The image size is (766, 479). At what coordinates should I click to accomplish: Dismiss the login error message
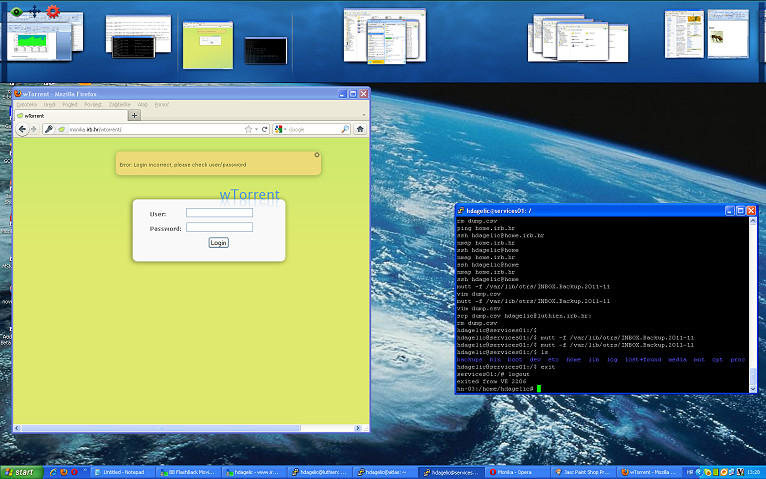coord(317,155)
